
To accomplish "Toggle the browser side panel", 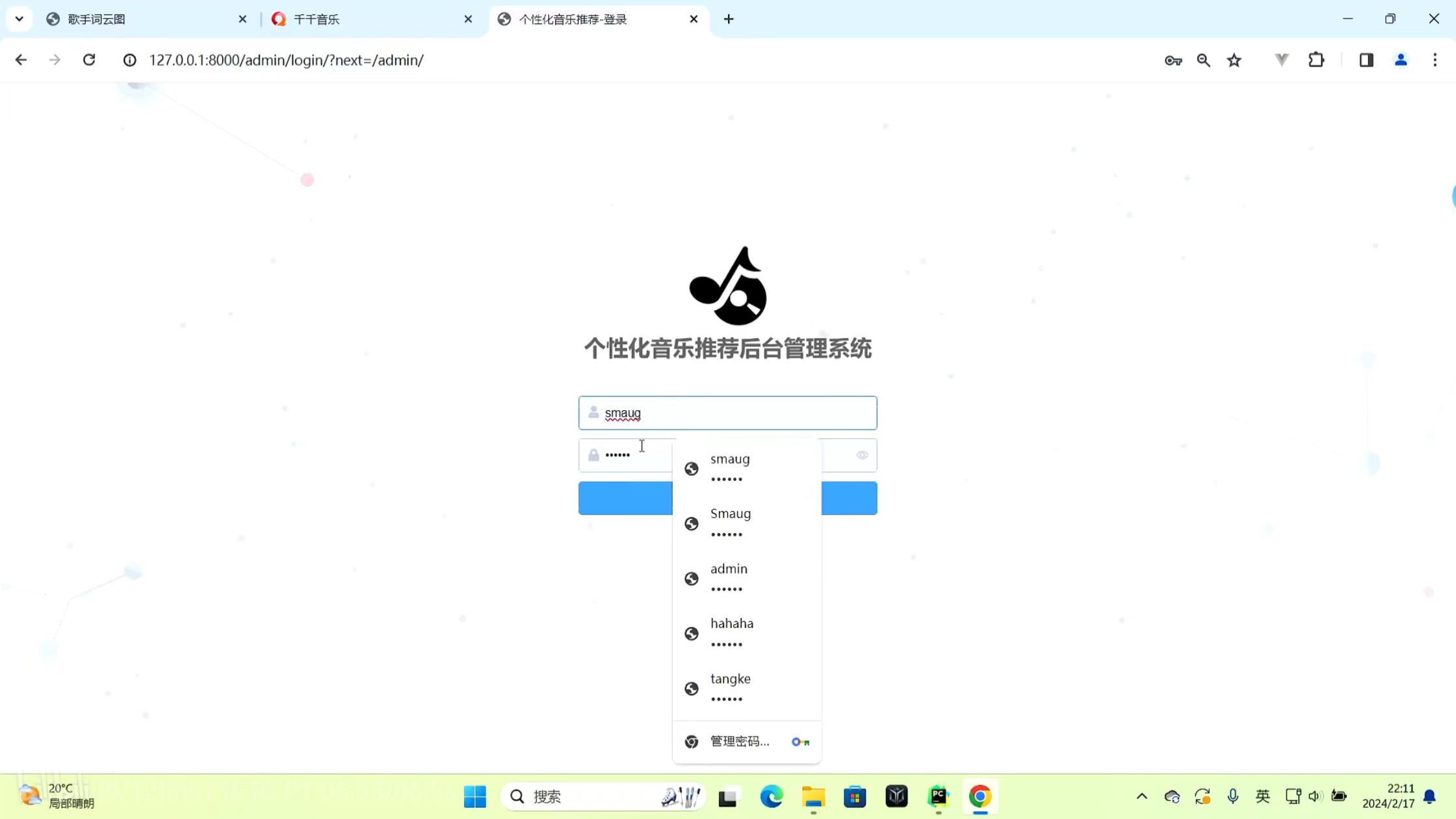I will [x=1366, y=60].
